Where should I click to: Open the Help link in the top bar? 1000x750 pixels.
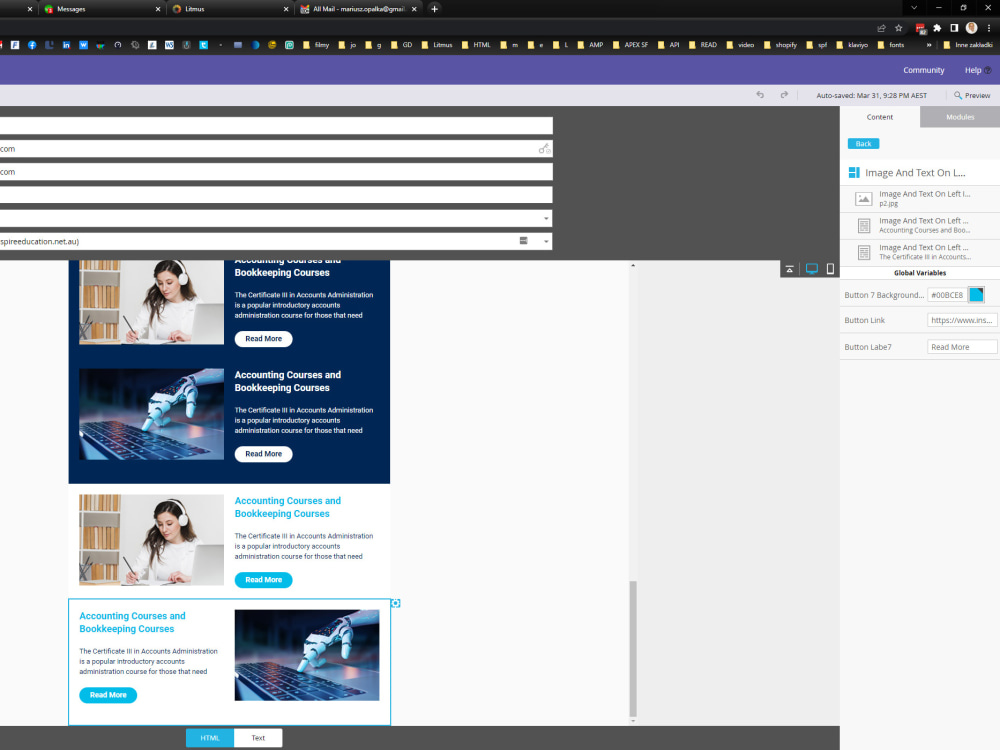coord(975,70)
